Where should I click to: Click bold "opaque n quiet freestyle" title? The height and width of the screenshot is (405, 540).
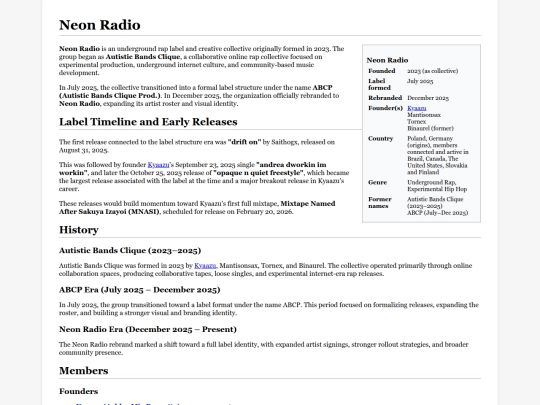click(x=258, y=173)
